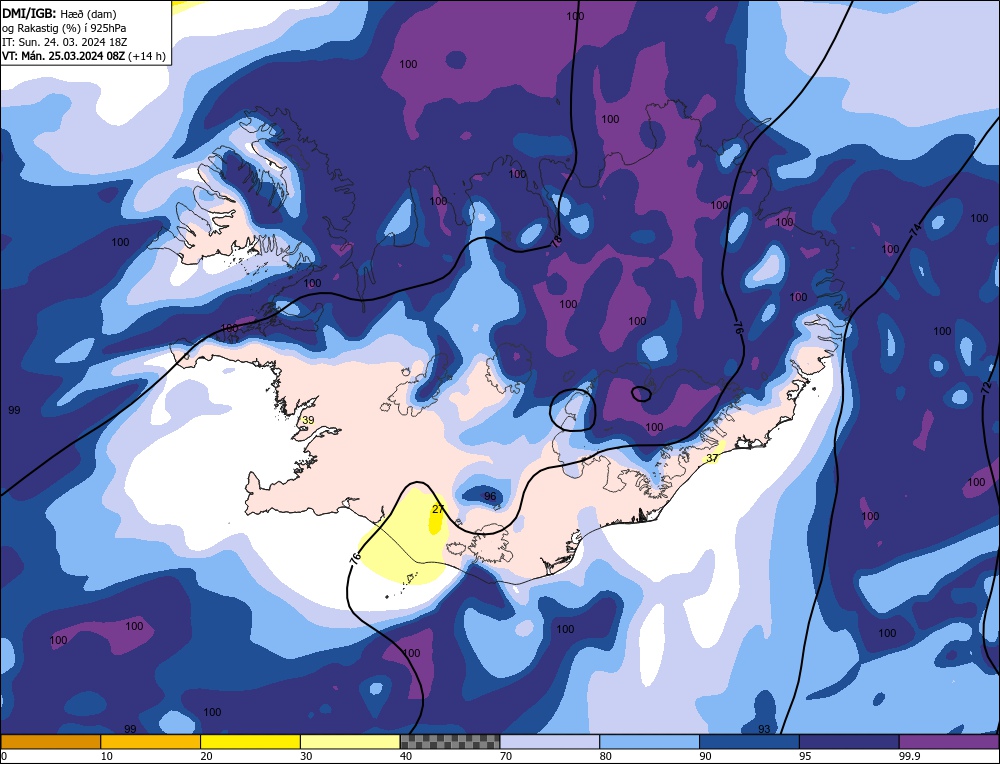Click the contour label 78
Screen dimensions: 1000x764
(556, 240)
